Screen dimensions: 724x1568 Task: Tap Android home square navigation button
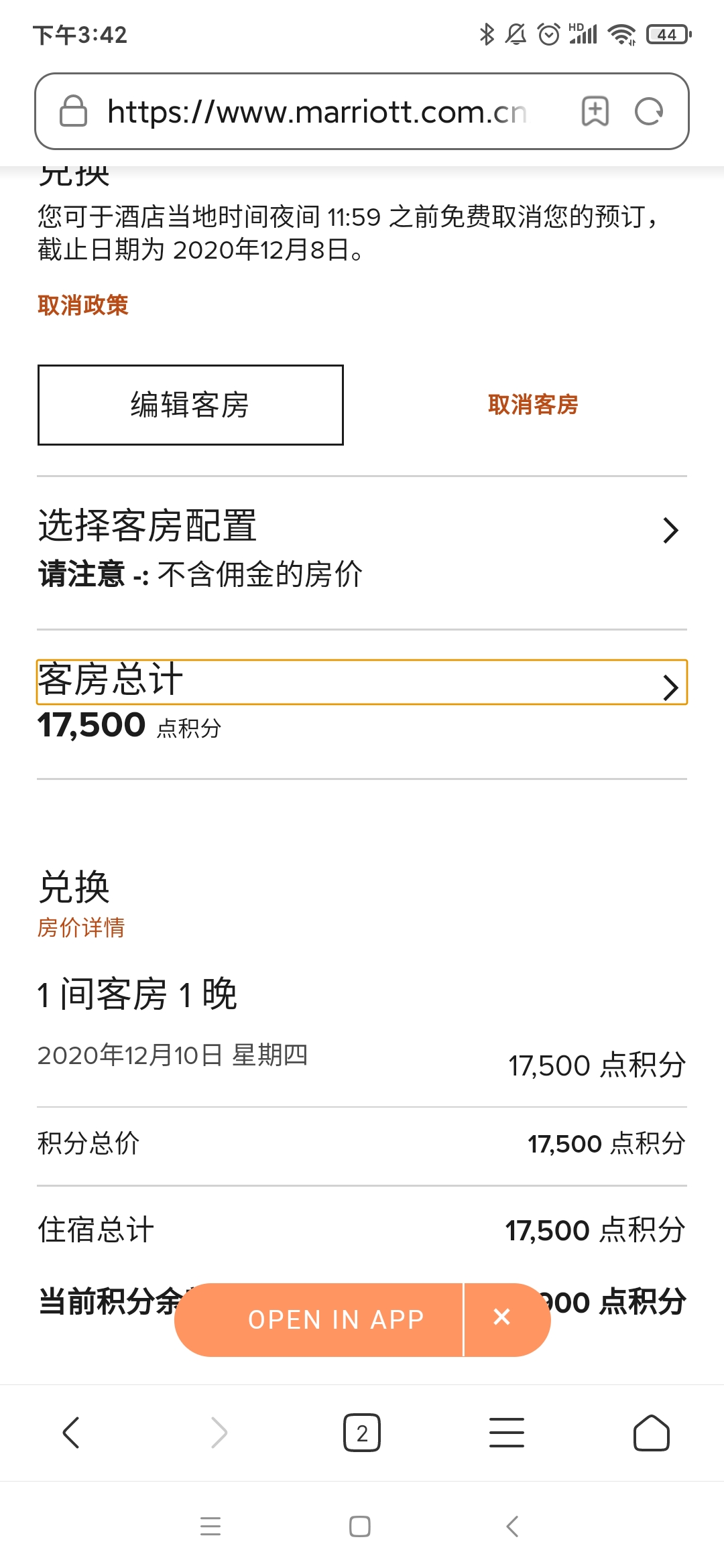click(360, 1526)
